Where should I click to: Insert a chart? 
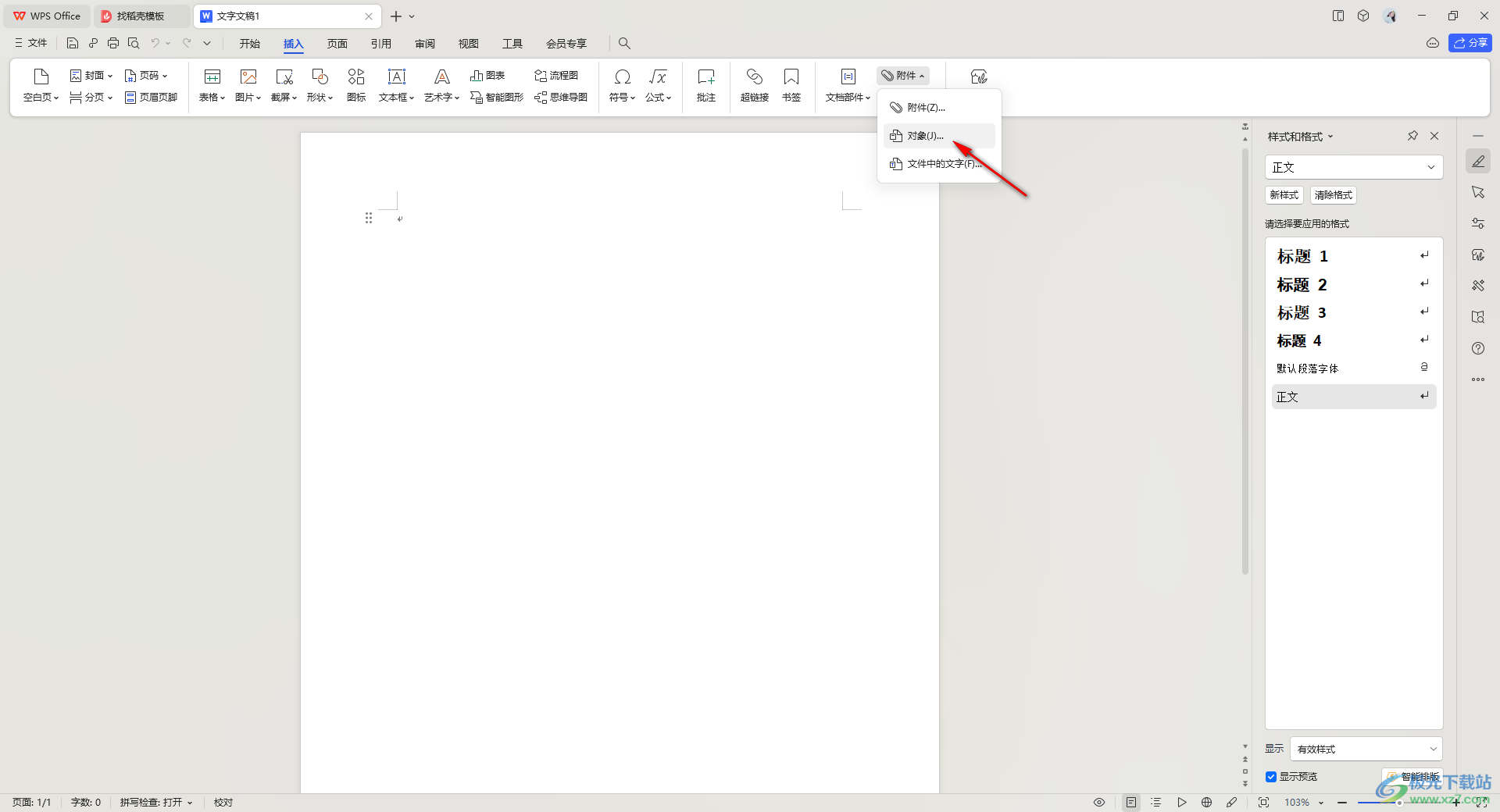tap(487, 76)
